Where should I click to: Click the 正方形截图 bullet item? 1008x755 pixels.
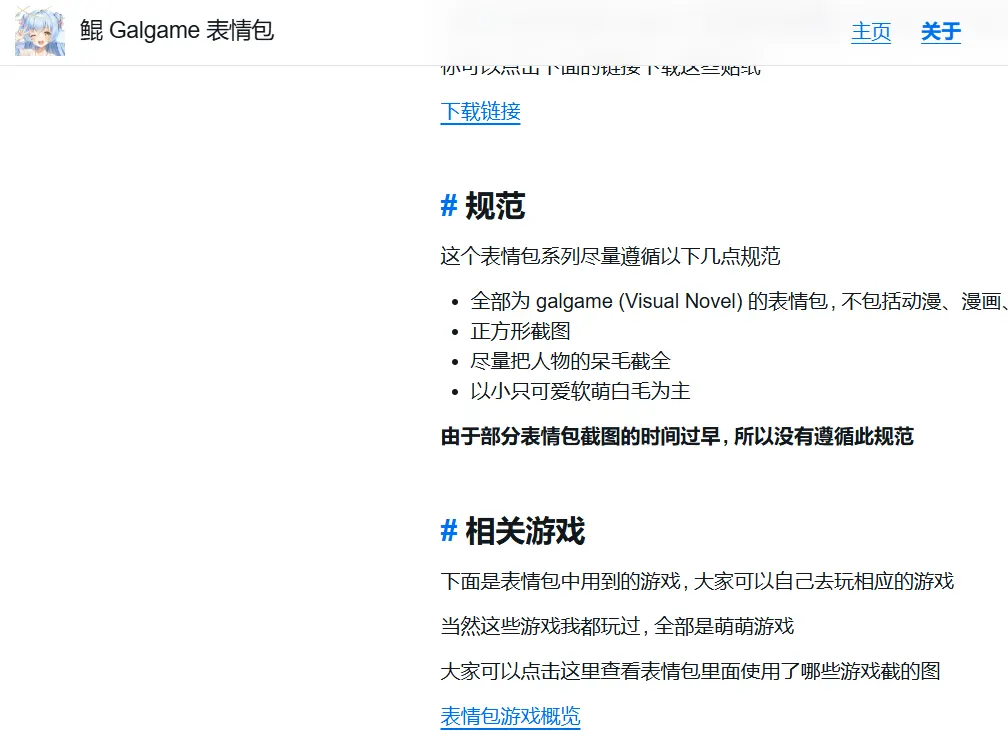(x=520, y=331)
